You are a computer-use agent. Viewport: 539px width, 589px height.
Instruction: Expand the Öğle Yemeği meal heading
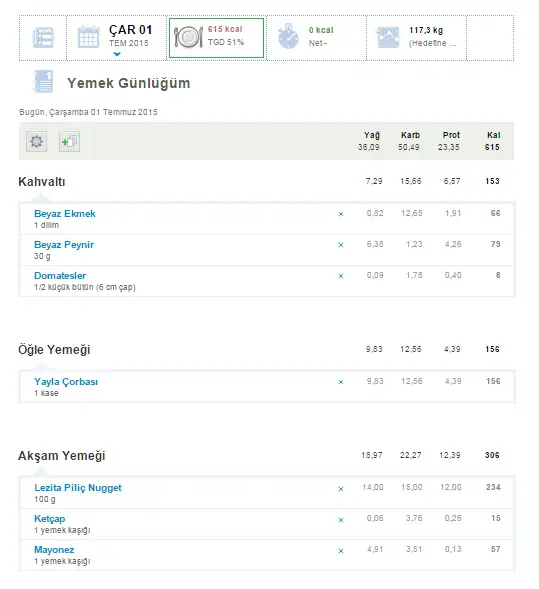[54, 350]
